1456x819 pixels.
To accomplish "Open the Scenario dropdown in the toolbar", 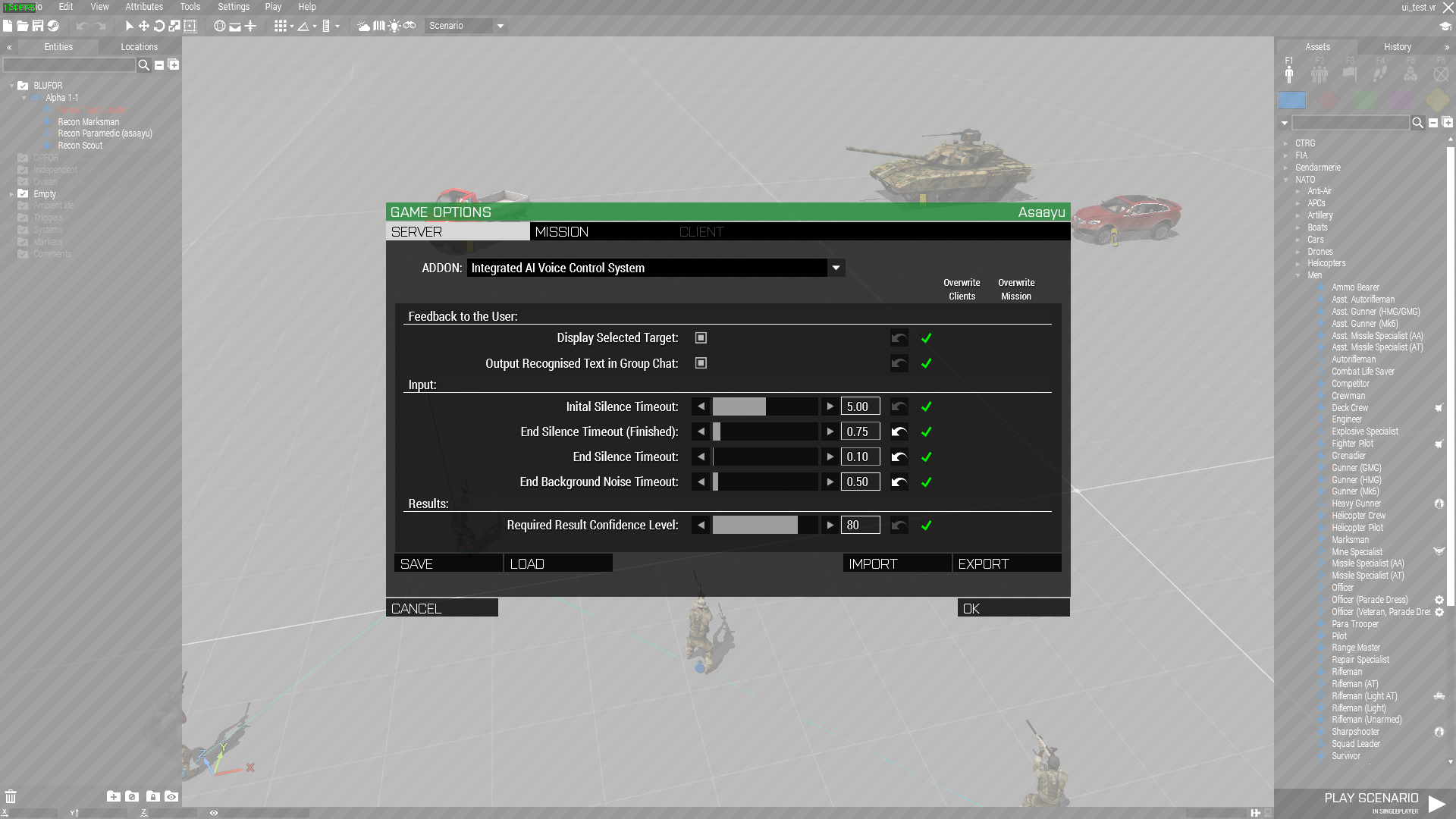I will [500, 26].
